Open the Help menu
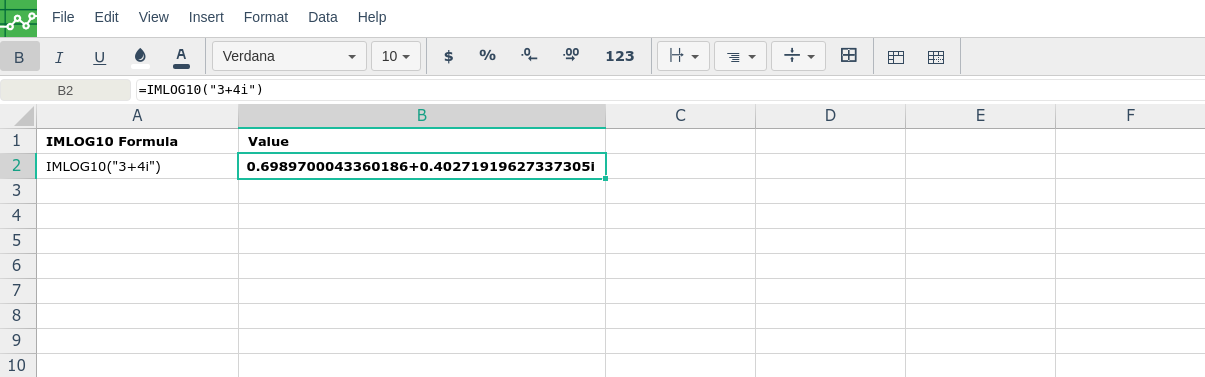Viewport: 1205px width, 377px height. pyautogui.click(x=372, y=17)
